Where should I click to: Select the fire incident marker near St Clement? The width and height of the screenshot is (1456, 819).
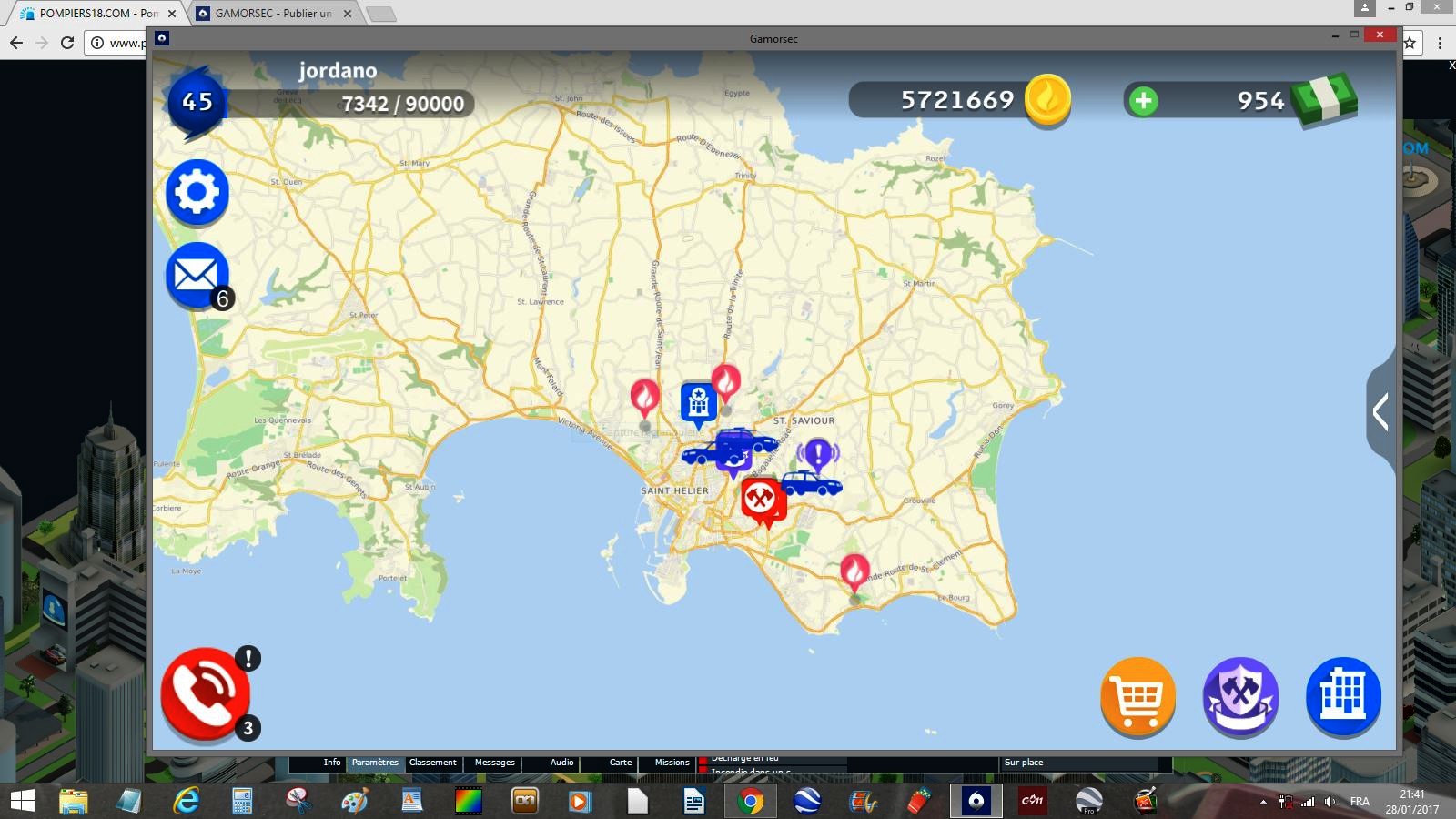[854, 571]
